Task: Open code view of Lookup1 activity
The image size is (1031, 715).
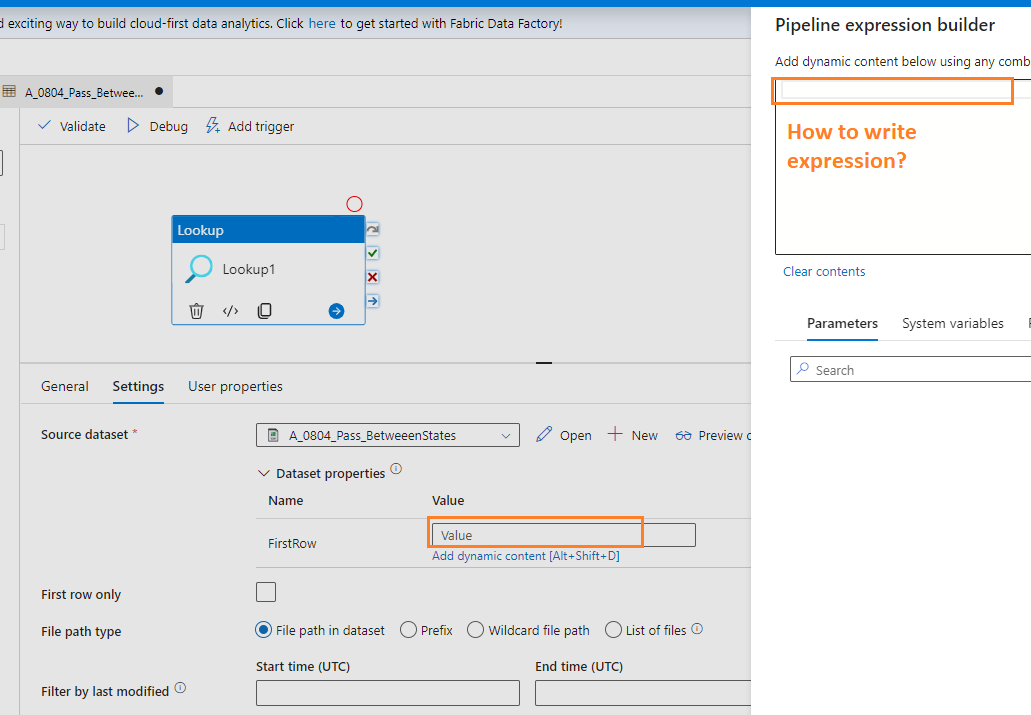Action: tap(230, 310)
